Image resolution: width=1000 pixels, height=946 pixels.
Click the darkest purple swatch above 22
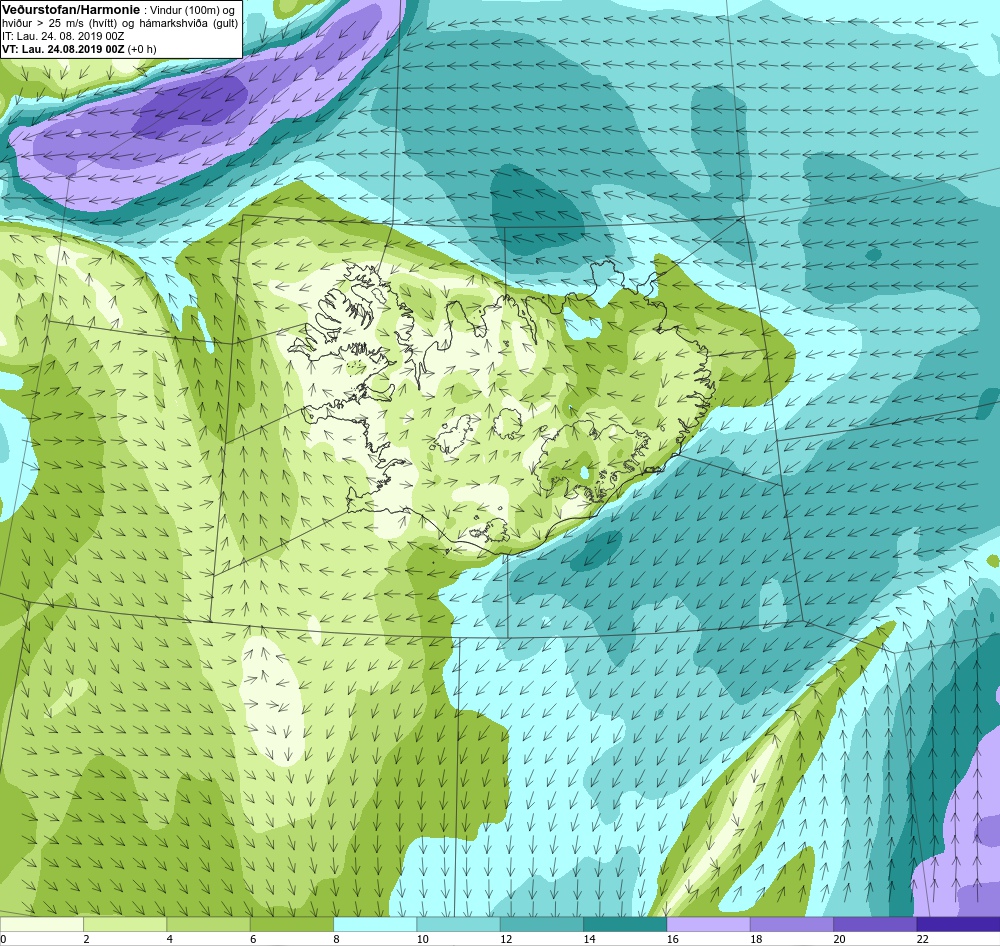(x=958, y=924)
